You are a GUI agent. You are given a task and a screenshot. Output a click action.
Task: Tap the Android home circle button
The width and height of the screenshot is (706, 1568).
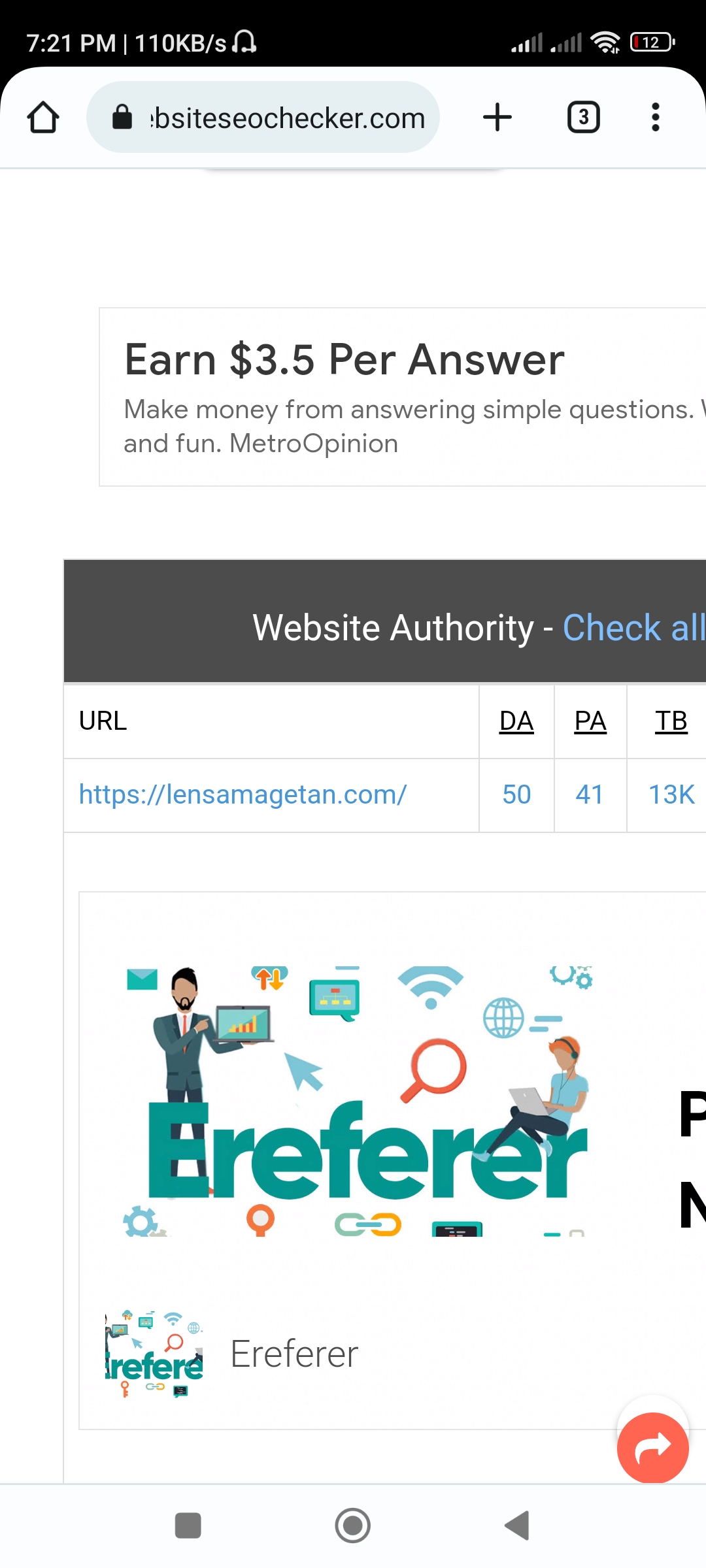pyautogui.click(x=353, y=1526)
